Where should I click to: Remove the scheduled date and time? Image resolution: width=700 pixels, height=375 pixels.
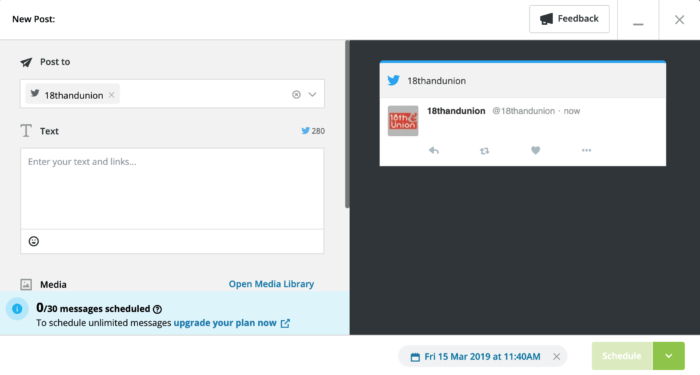click(556, 356)
